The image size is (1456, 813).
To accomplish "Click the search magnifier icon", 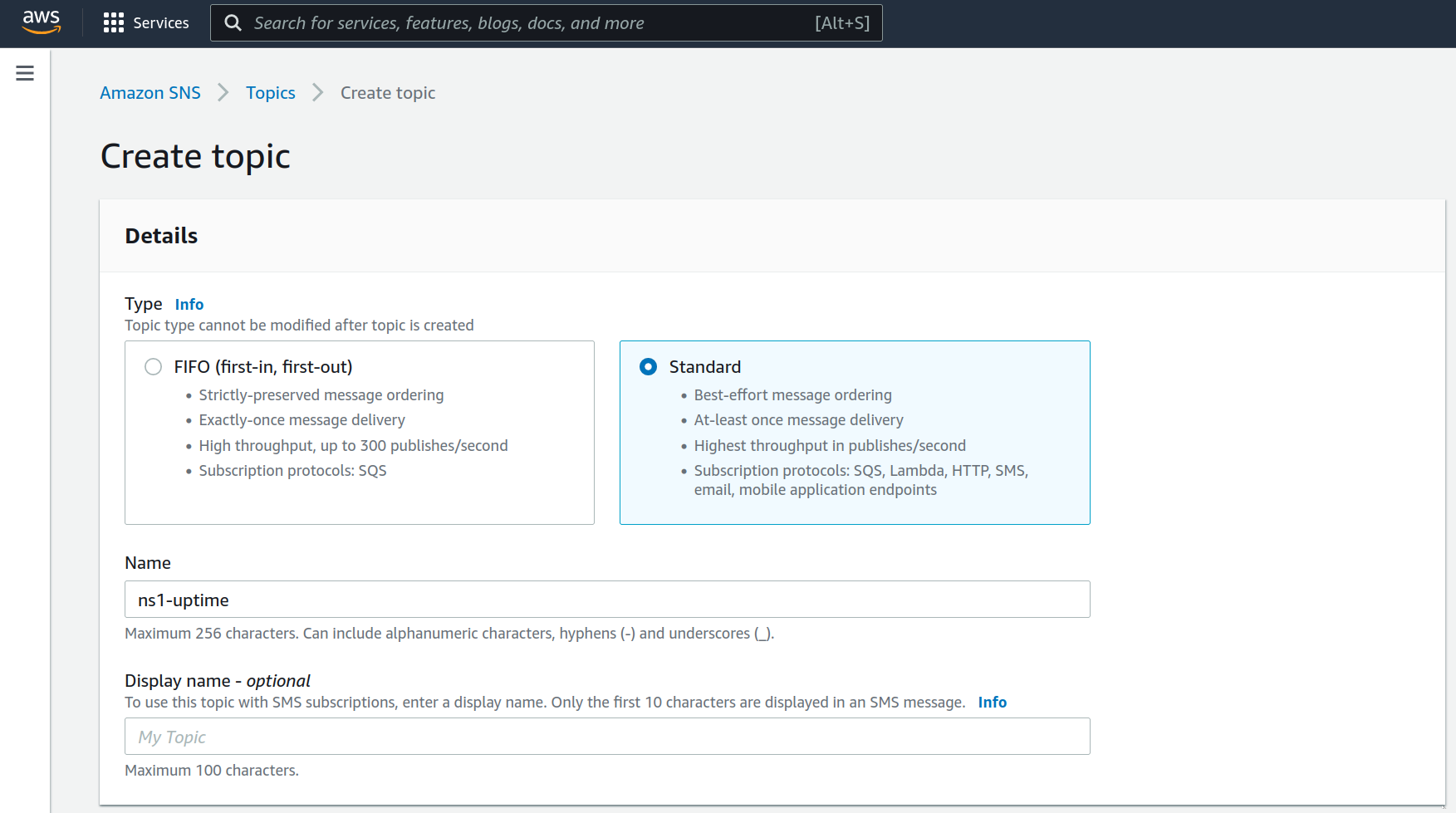I will [233, 23].
